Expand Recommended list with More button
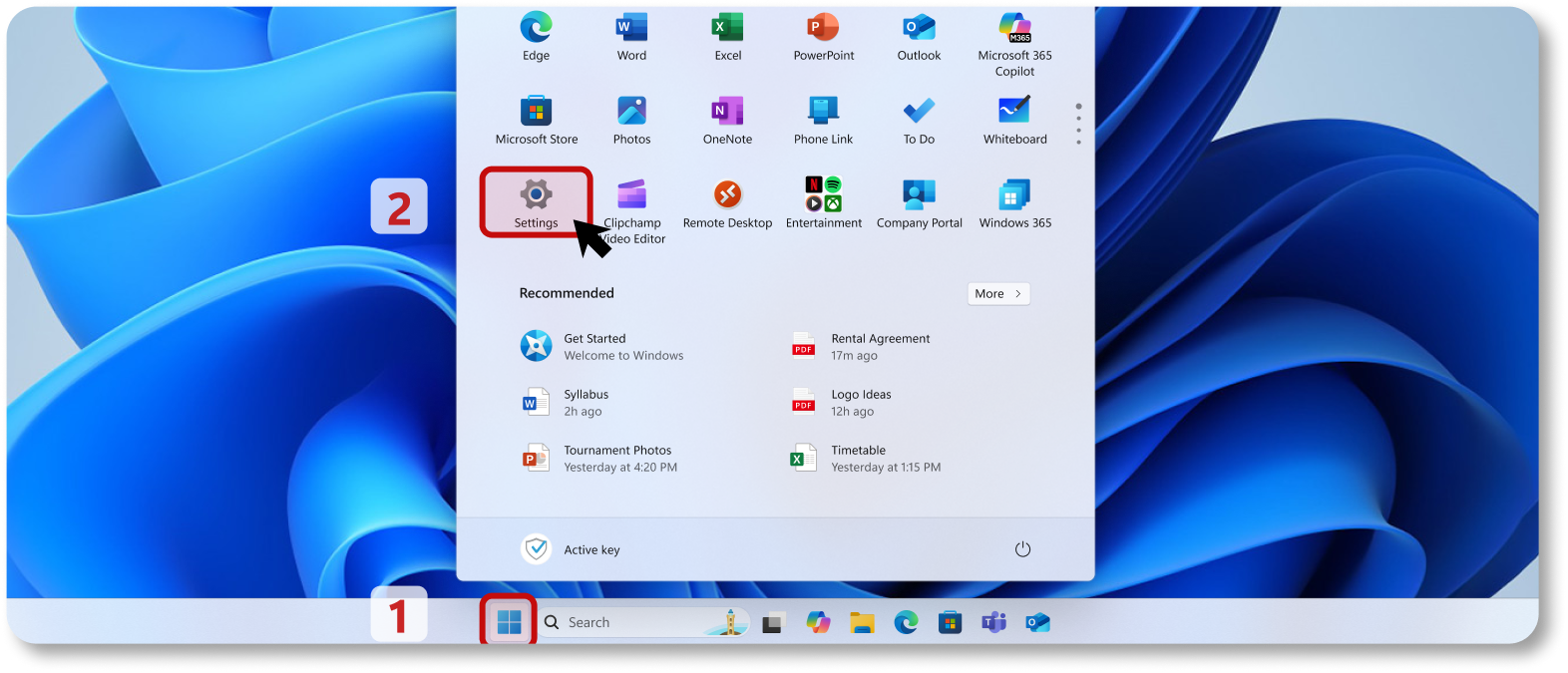 pos(998,294)
